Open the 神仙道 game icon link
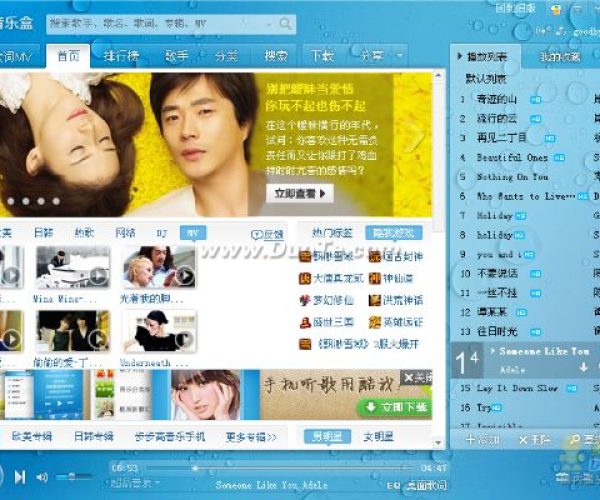 click(x=375, y=279)
